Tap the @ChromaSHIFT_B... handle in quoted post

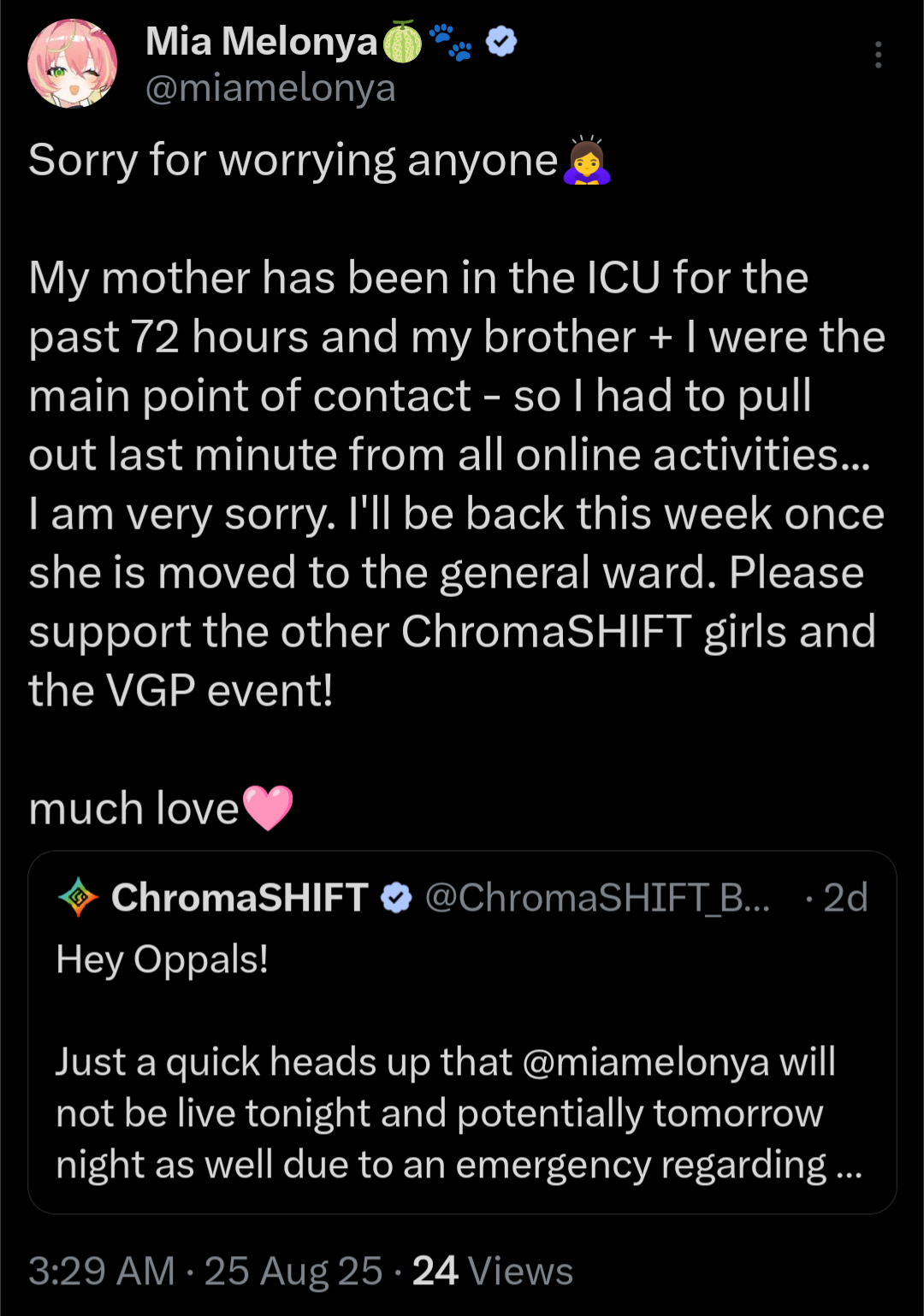point(597,898)
